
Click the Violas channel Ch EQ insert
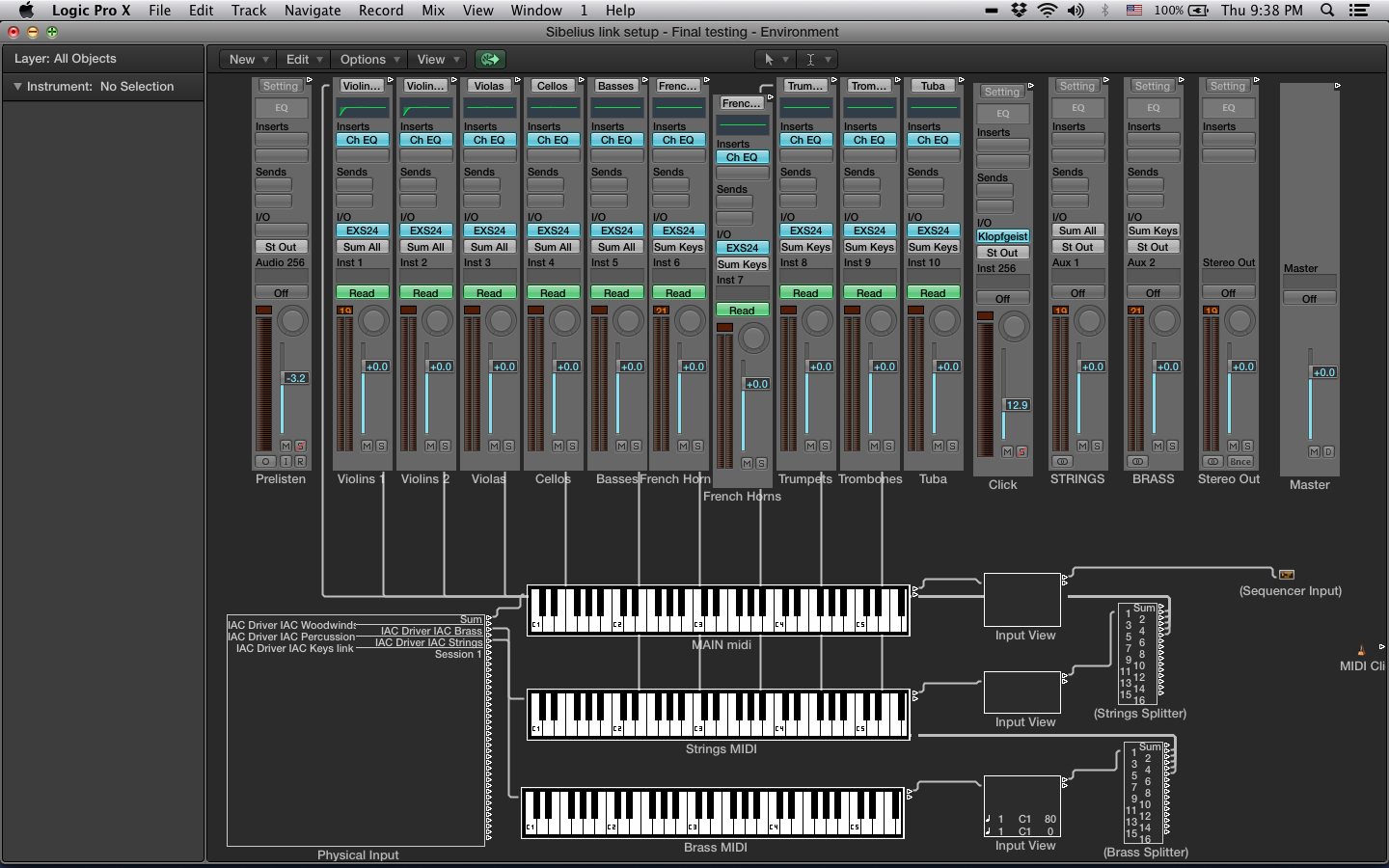coord(489,140)
